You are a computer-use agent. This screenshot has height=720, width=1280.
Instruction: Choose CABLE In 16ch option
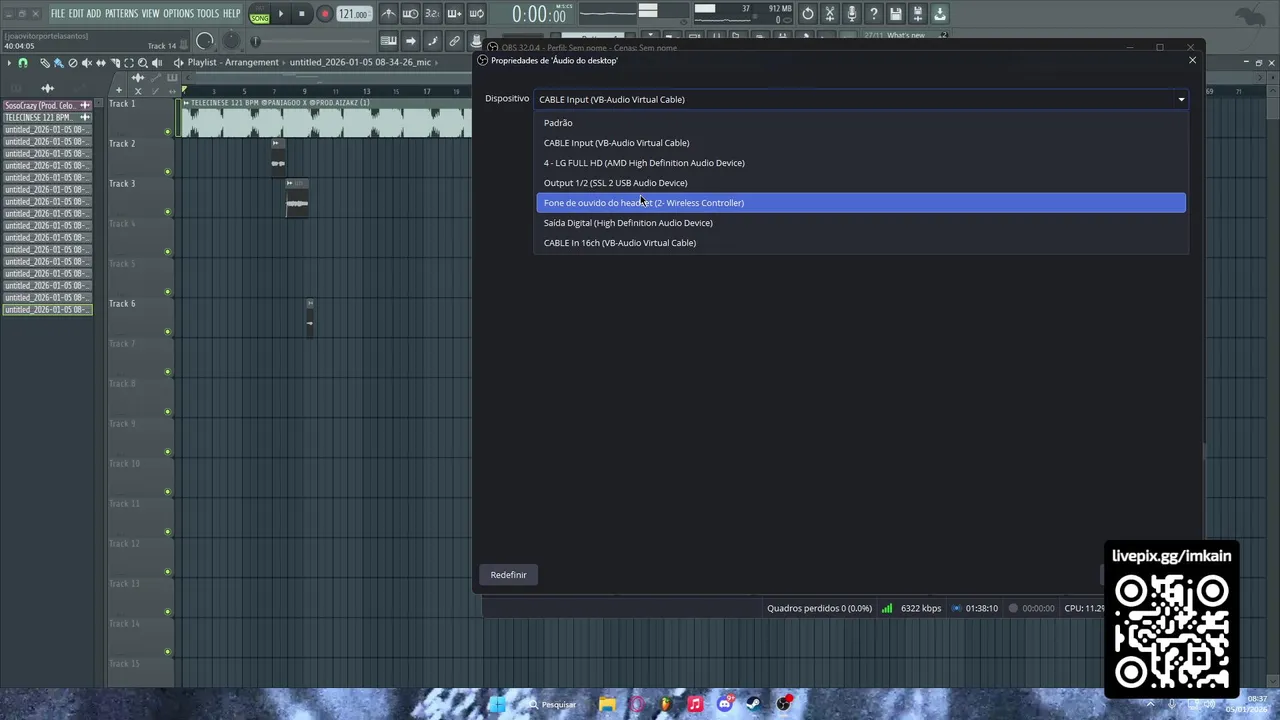pos(861,243)
